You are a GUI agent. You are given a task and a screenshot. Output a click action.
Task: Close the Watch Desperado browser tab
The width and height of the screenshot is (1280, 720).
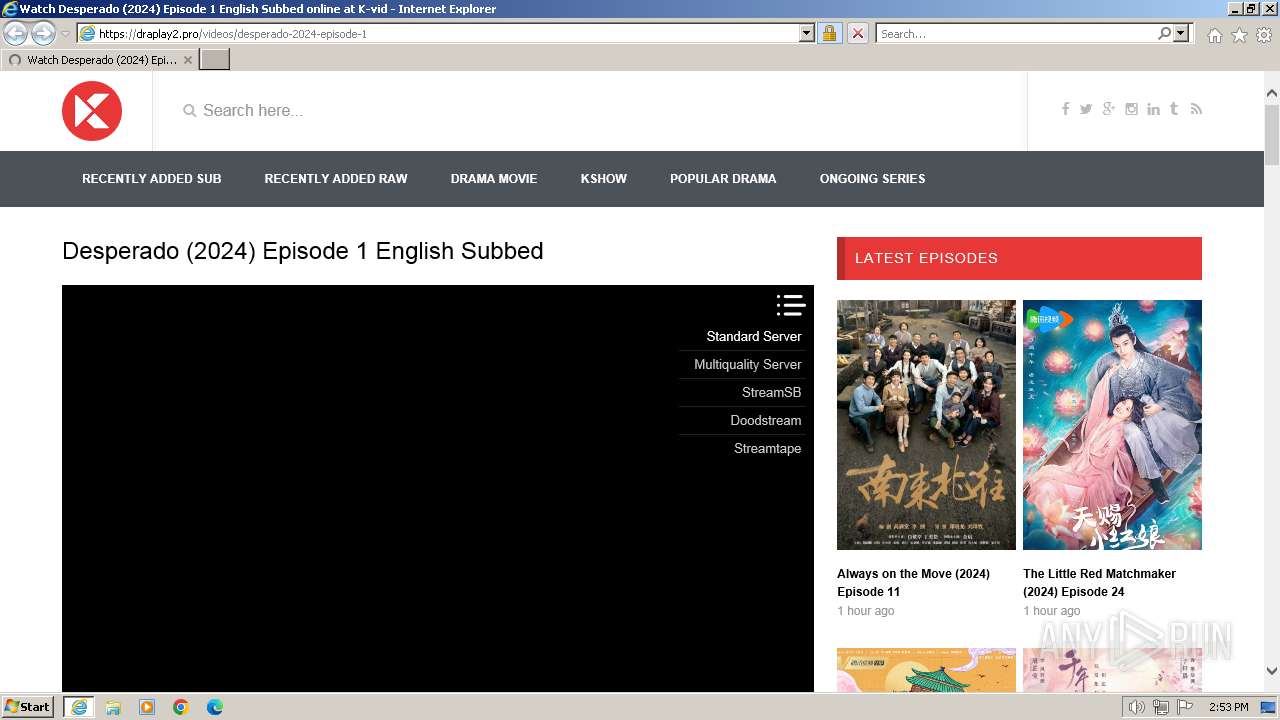(187, 60)
